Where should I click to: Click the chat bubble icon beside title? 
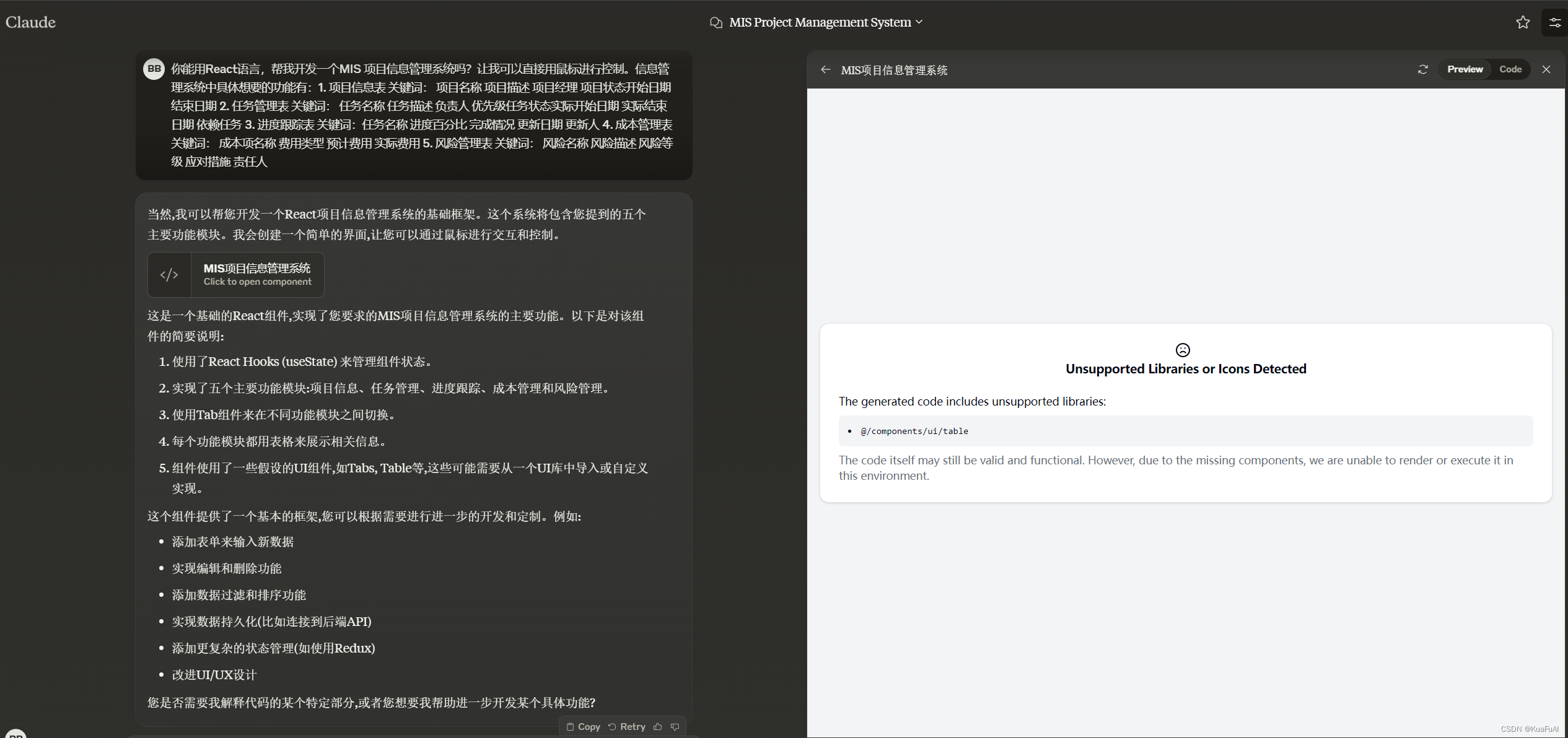(x=716, y=22)
